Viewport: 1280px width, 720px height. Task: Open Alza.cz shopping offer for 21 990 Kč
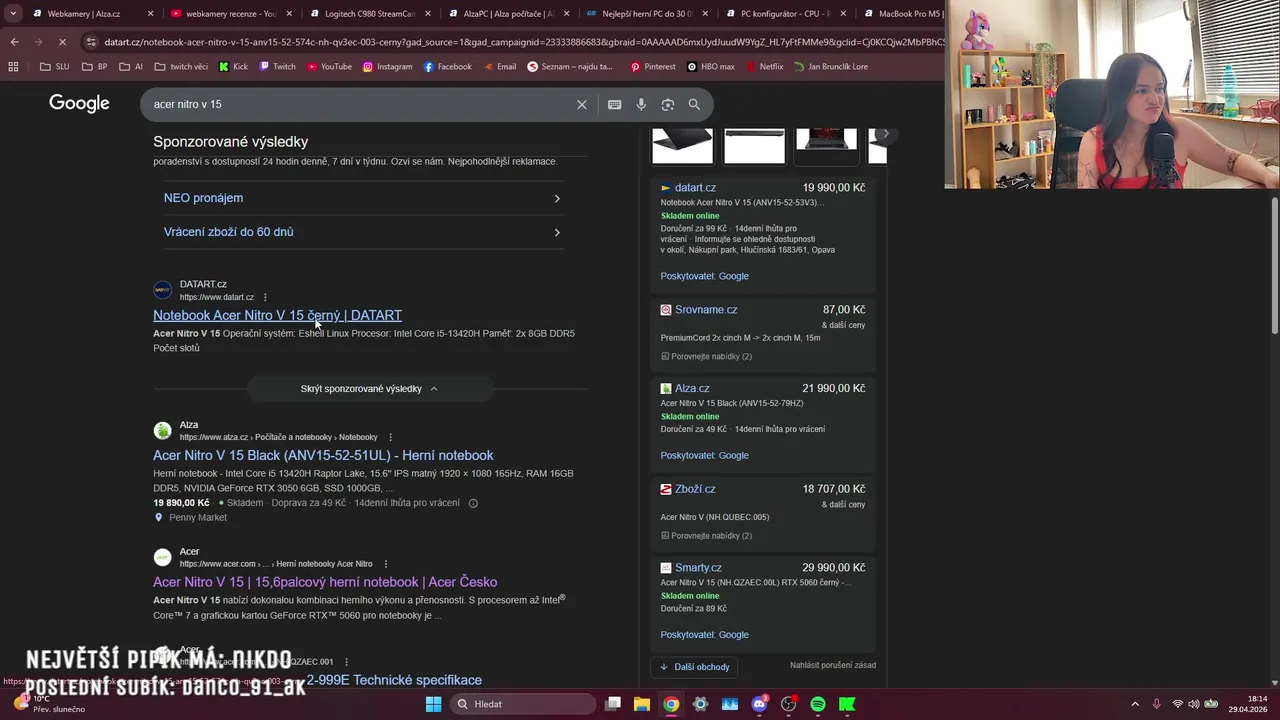coord(692,389)
